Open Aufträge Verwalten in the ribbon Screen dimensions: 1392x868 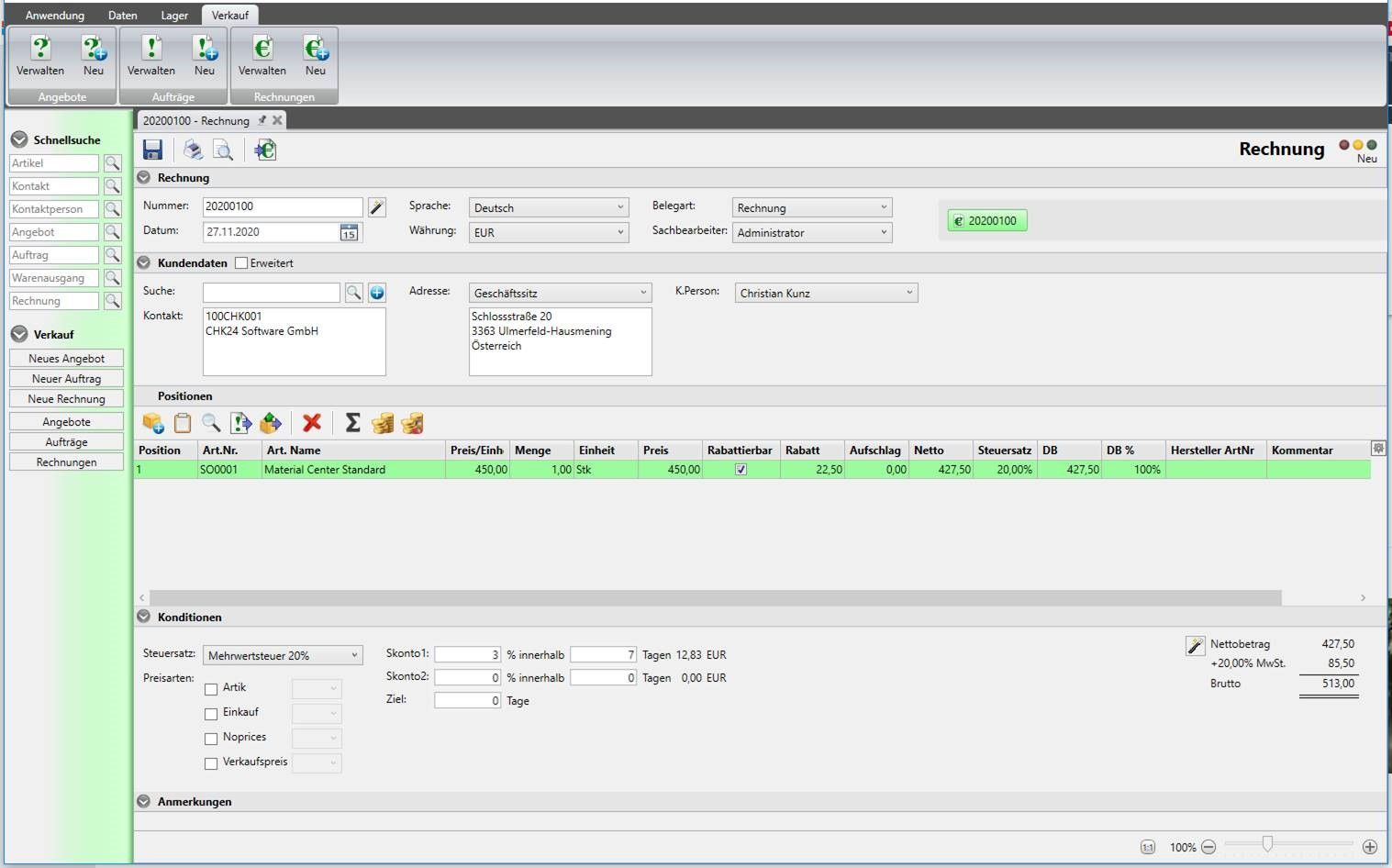[151, 56]
